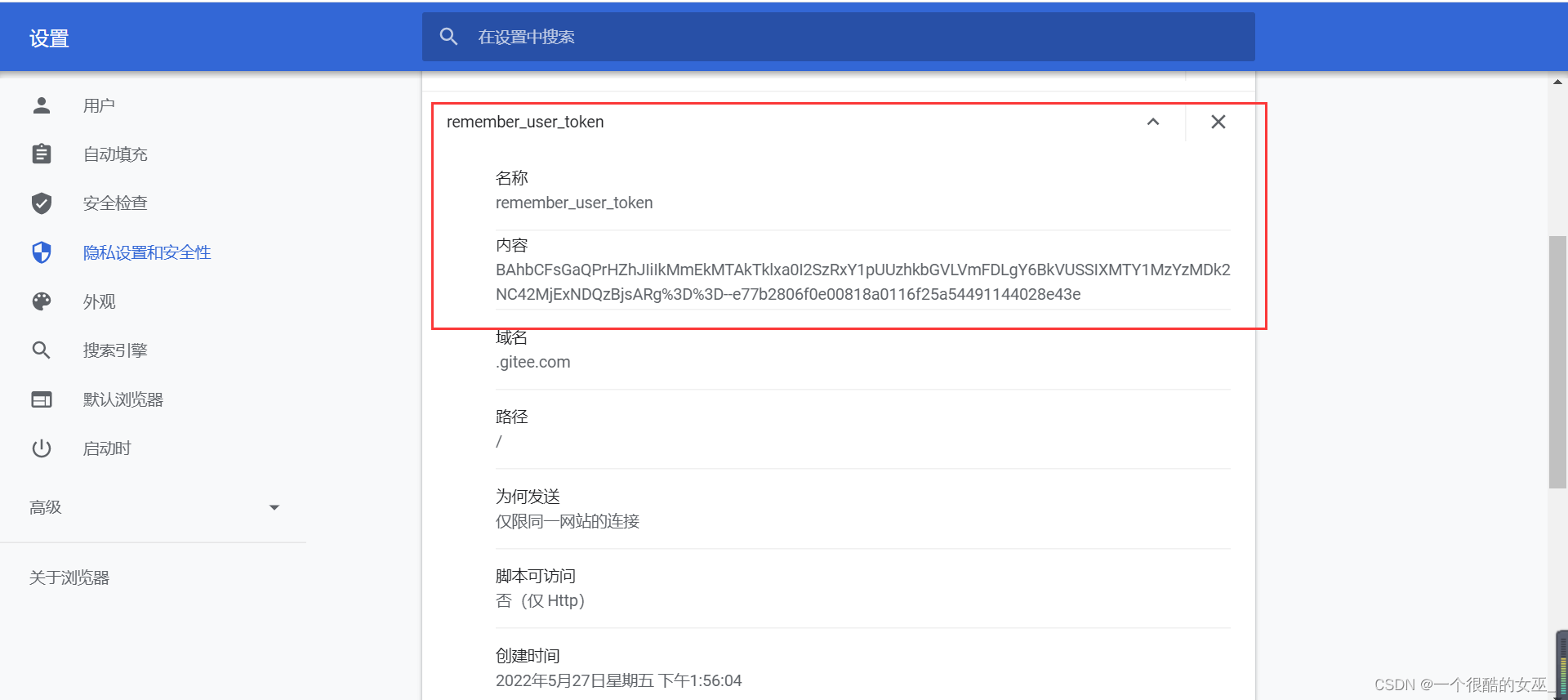The width and height of the screenshot is (1568, 700).
Task: Delete the remember_user_token cookie with X
Action: tap(1218, 122)
